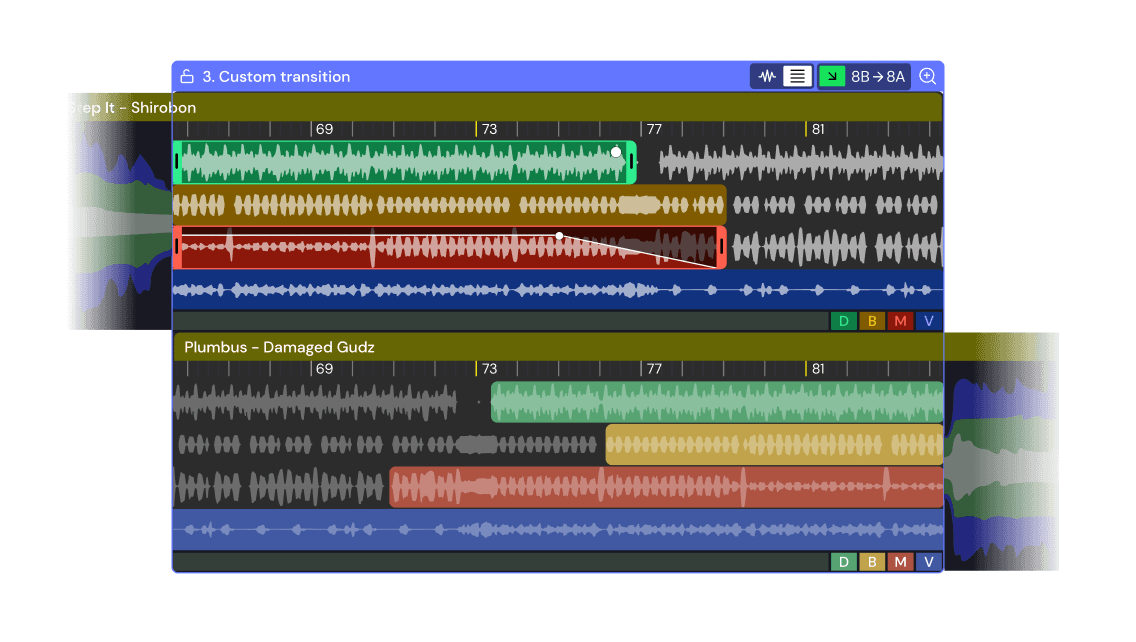The image size is (1136, 642).
Task: Toggle the B bass stem on Damaged Gudz
Action: [872, 561]
